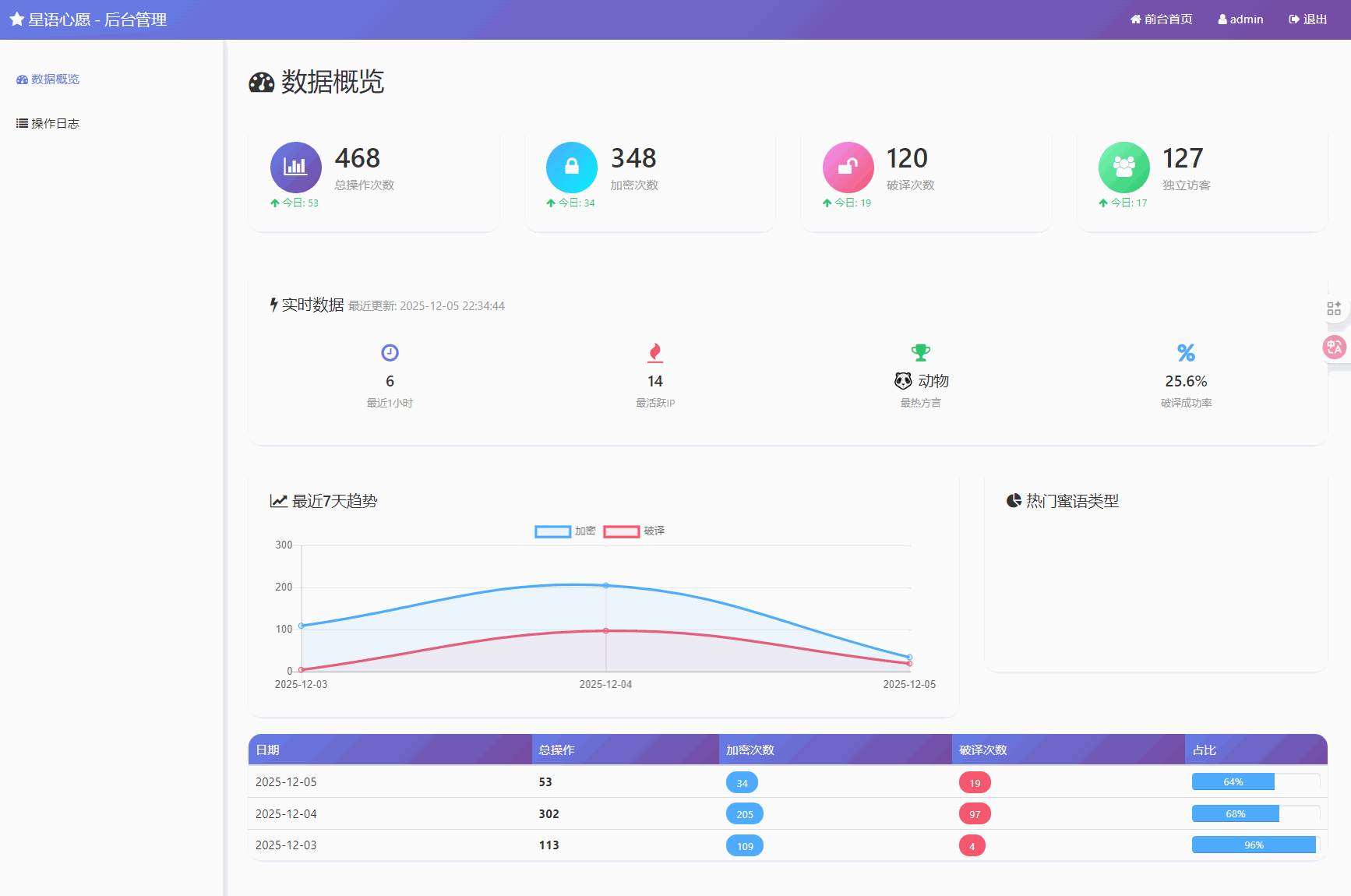Click the blue lock encryption count icon

click(x=571, y=167)
